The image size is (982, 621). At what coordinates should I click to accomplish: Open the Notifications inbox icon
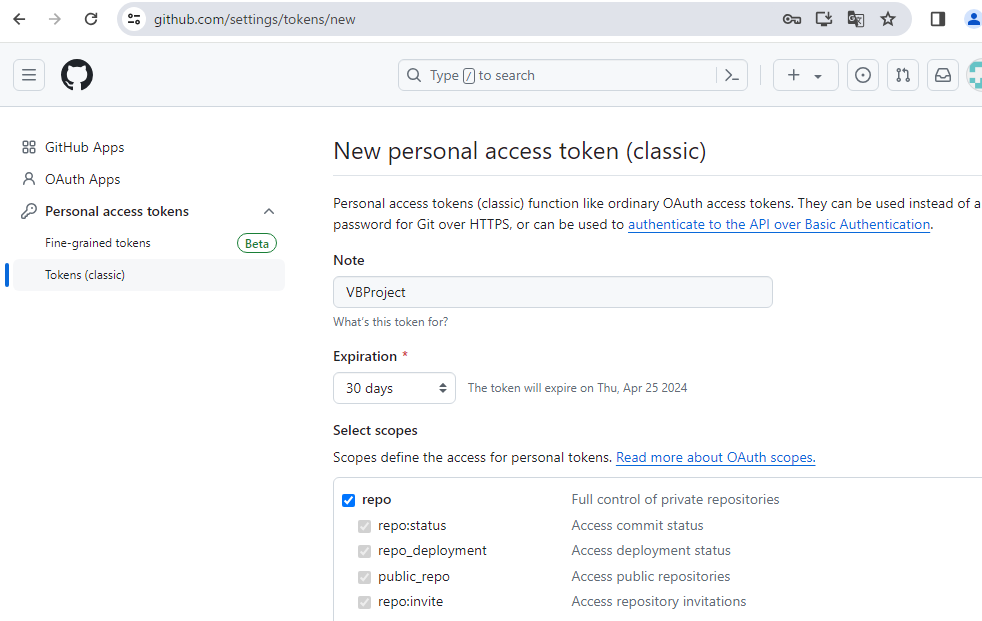[942, 75]
